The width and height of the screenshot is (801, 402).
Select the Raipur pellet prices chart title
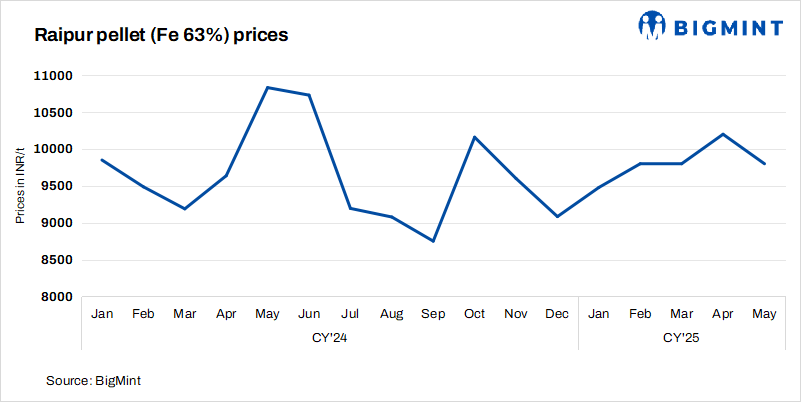[x=162, y=35]
